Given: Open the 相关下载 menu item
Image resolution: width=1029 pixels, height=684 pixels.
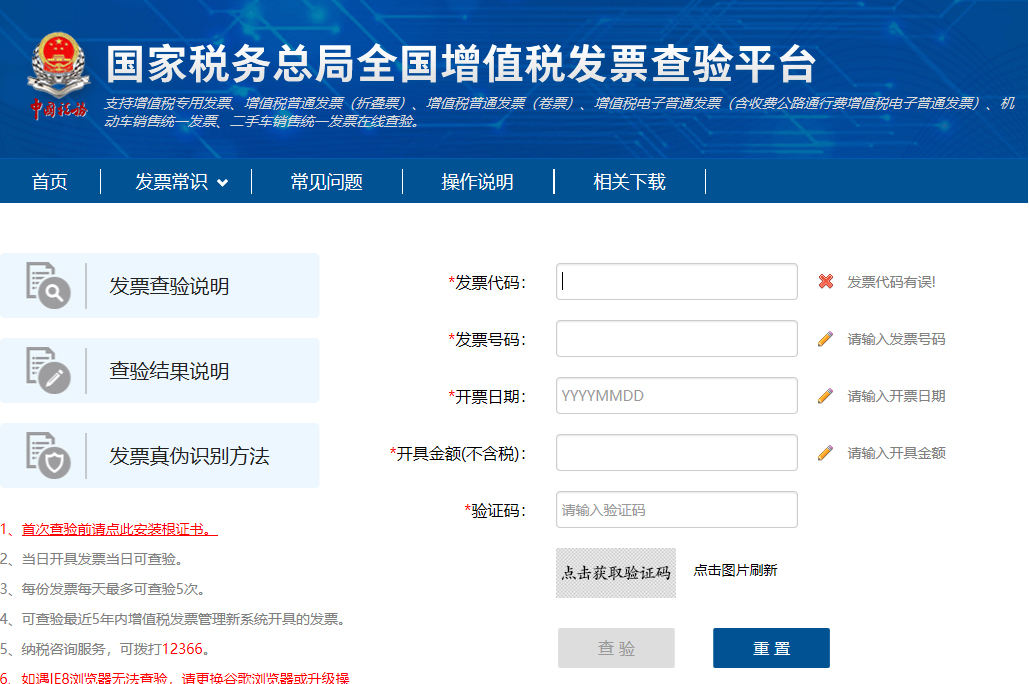Looking at the screenshot, I should coord(629,182).
